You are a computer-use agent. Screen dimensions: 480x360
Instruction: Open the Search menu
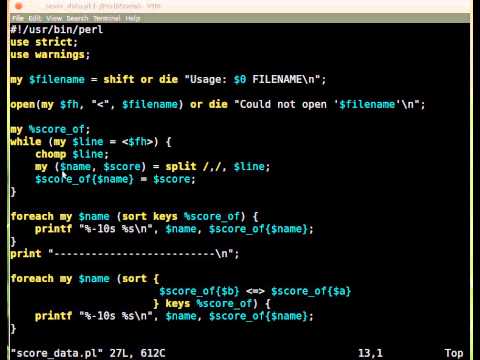coord(77,18)
